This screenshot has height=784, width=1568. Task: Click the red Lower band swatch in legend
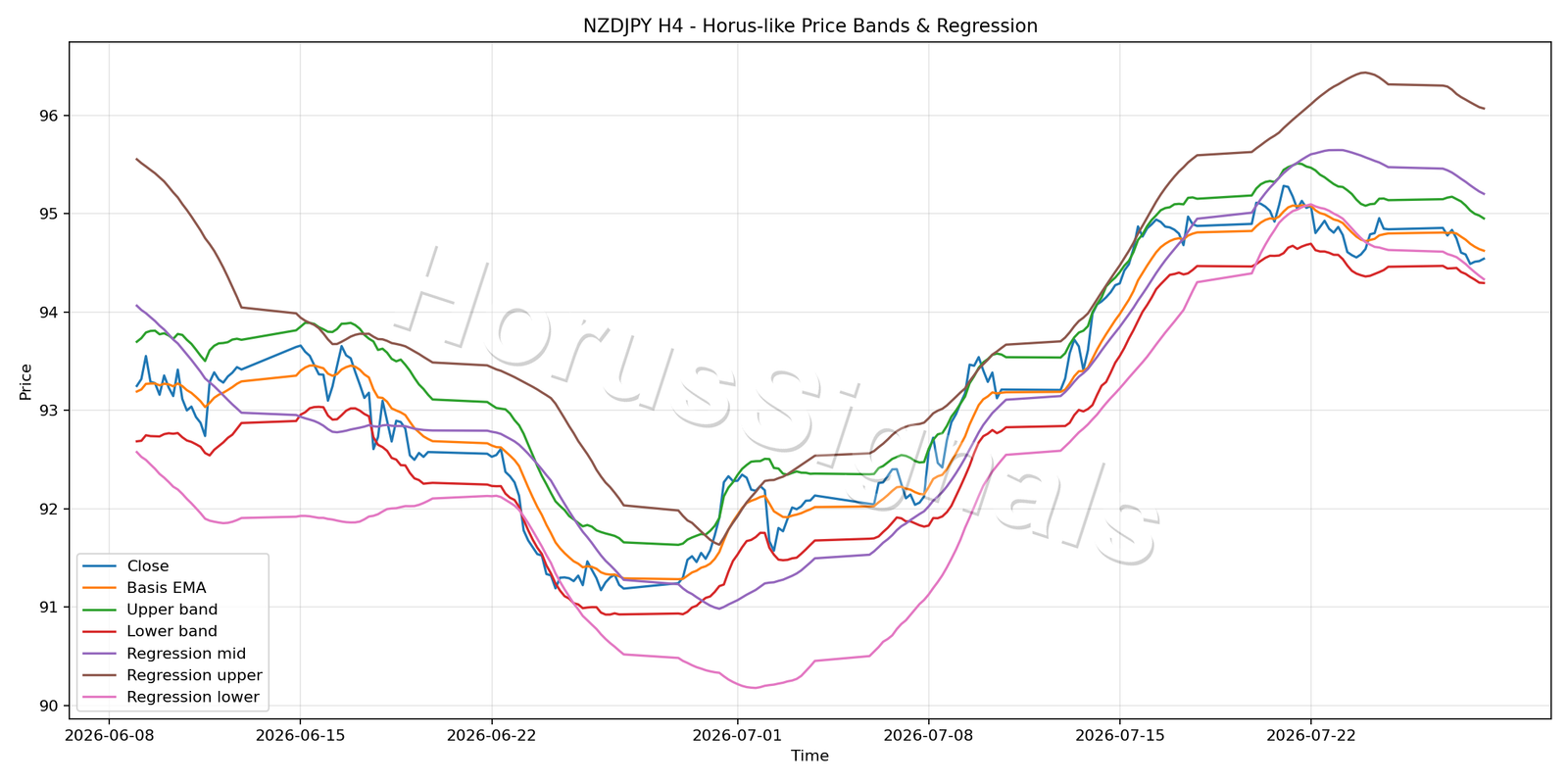[x=99, y=632]
